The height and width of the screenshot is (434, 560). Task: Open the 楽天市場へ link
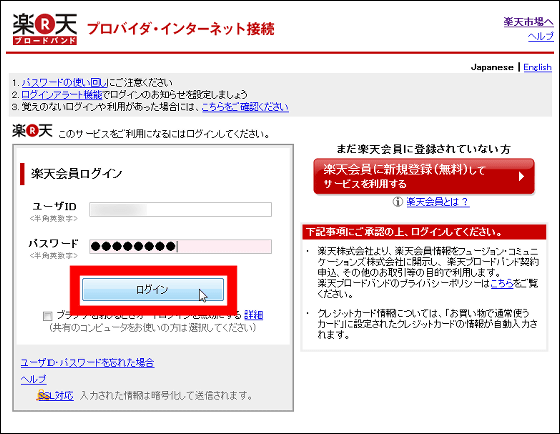click(528, 22)
